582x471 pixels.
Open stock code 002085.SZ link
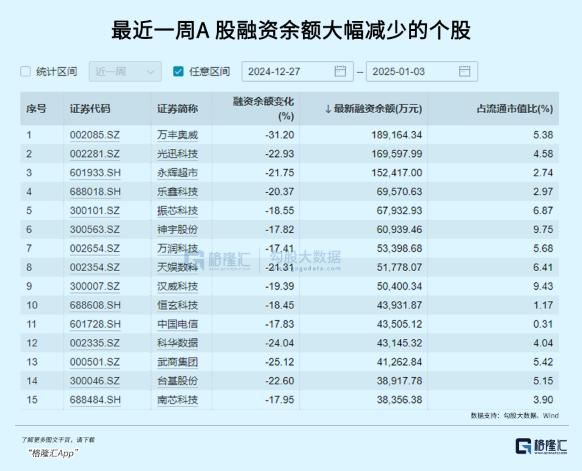pos(95,135)
